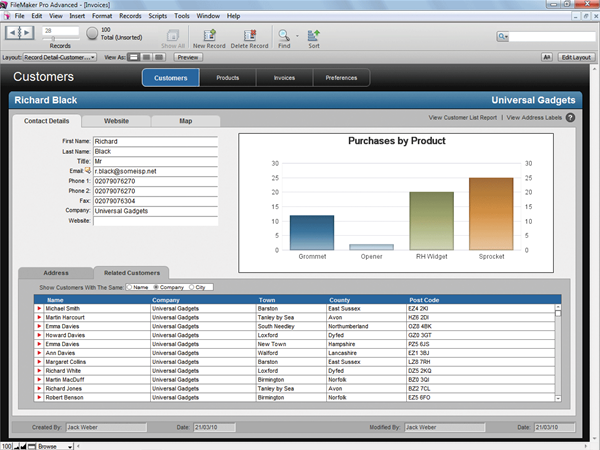600x450 pixels.
Task: Select the Name radio button
Action: click(129, 287)
